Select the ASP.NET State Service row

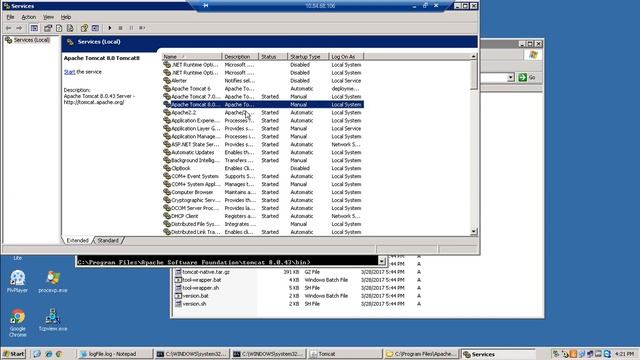click(263, 144)
